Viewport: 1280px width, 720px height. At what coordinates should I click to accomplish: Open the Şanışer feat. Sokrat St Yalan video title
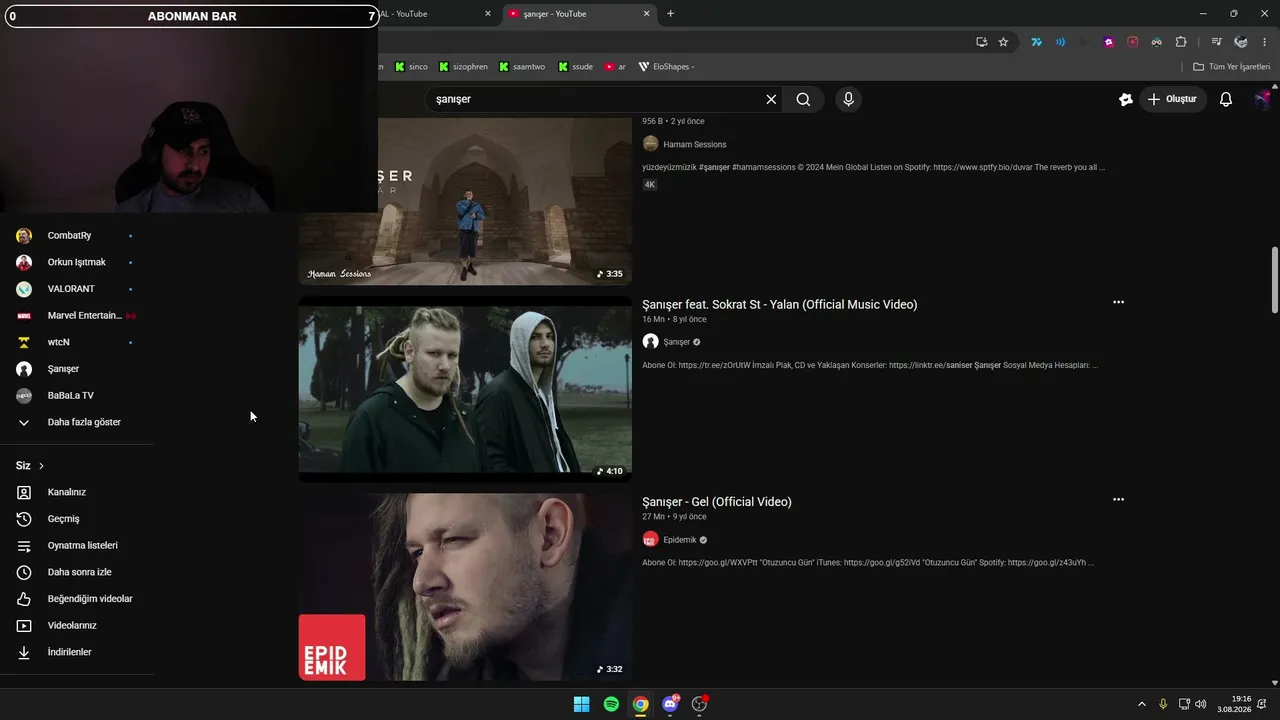[x=779, y=304]
